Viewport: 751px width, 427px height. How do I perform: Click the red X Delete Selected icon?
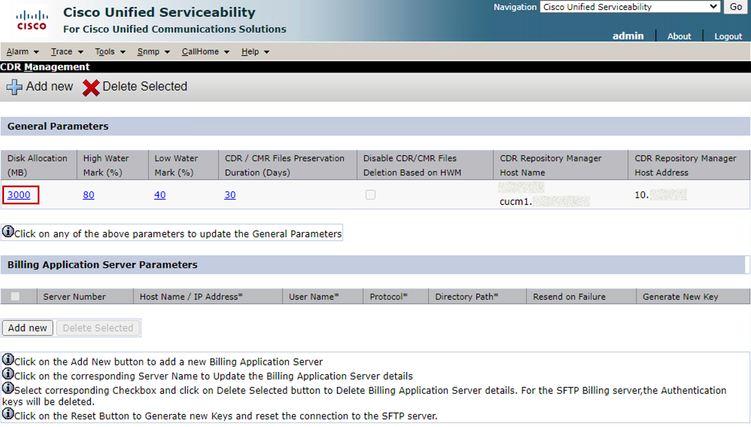coord(91,87)
